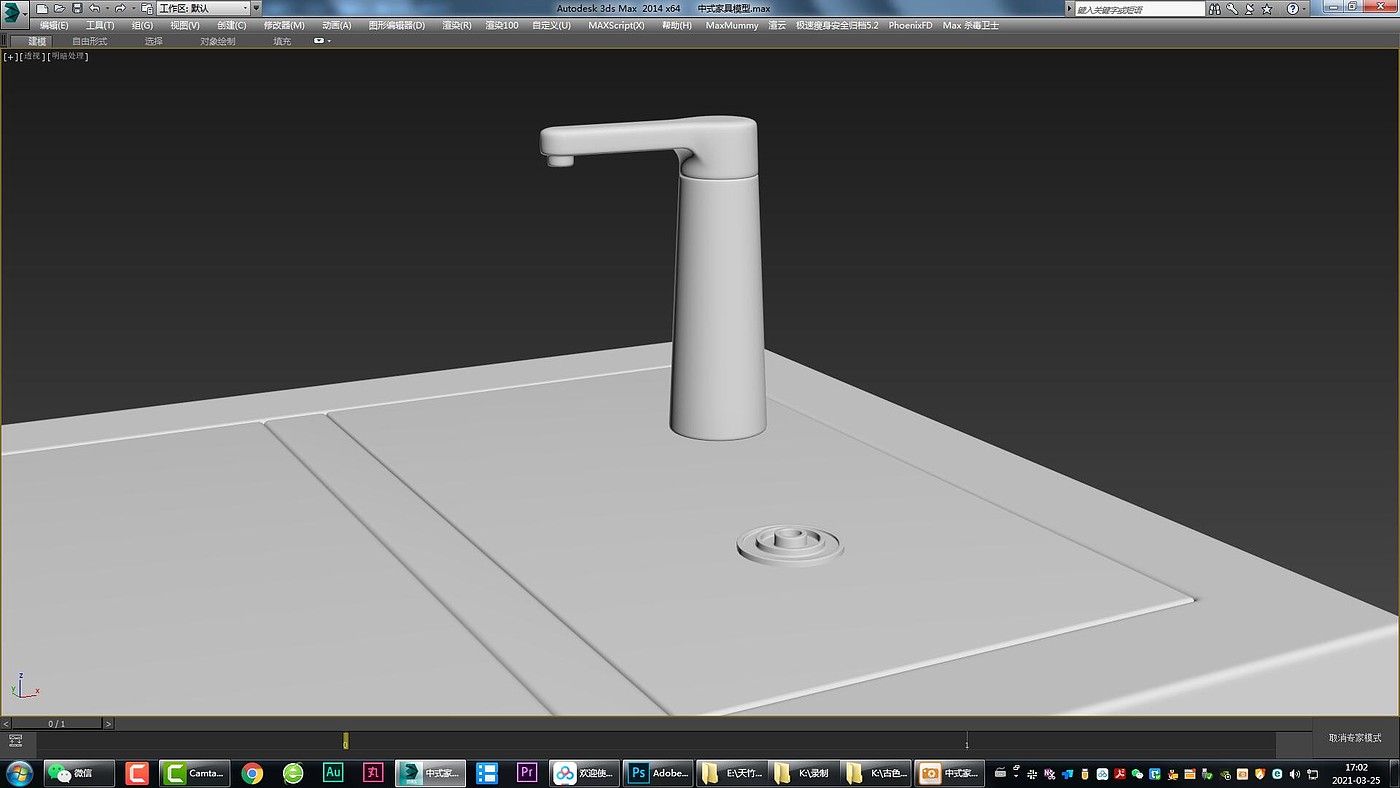The image size is (1400, 788).
Task: Open the help question mark icon
Action: [1292, 9]
